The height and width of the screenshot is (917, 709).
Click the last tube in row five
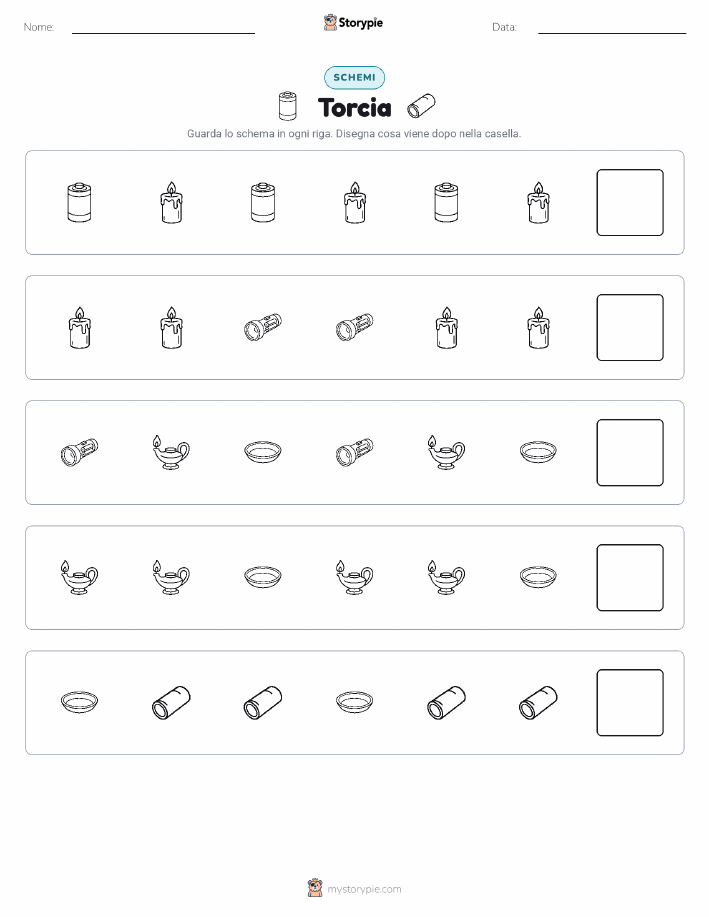538,702
